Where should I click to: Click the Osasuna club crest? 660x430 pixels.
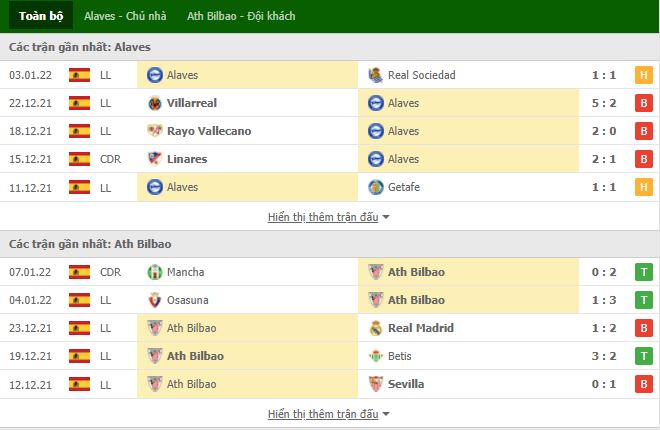click(x=154, y=300)
